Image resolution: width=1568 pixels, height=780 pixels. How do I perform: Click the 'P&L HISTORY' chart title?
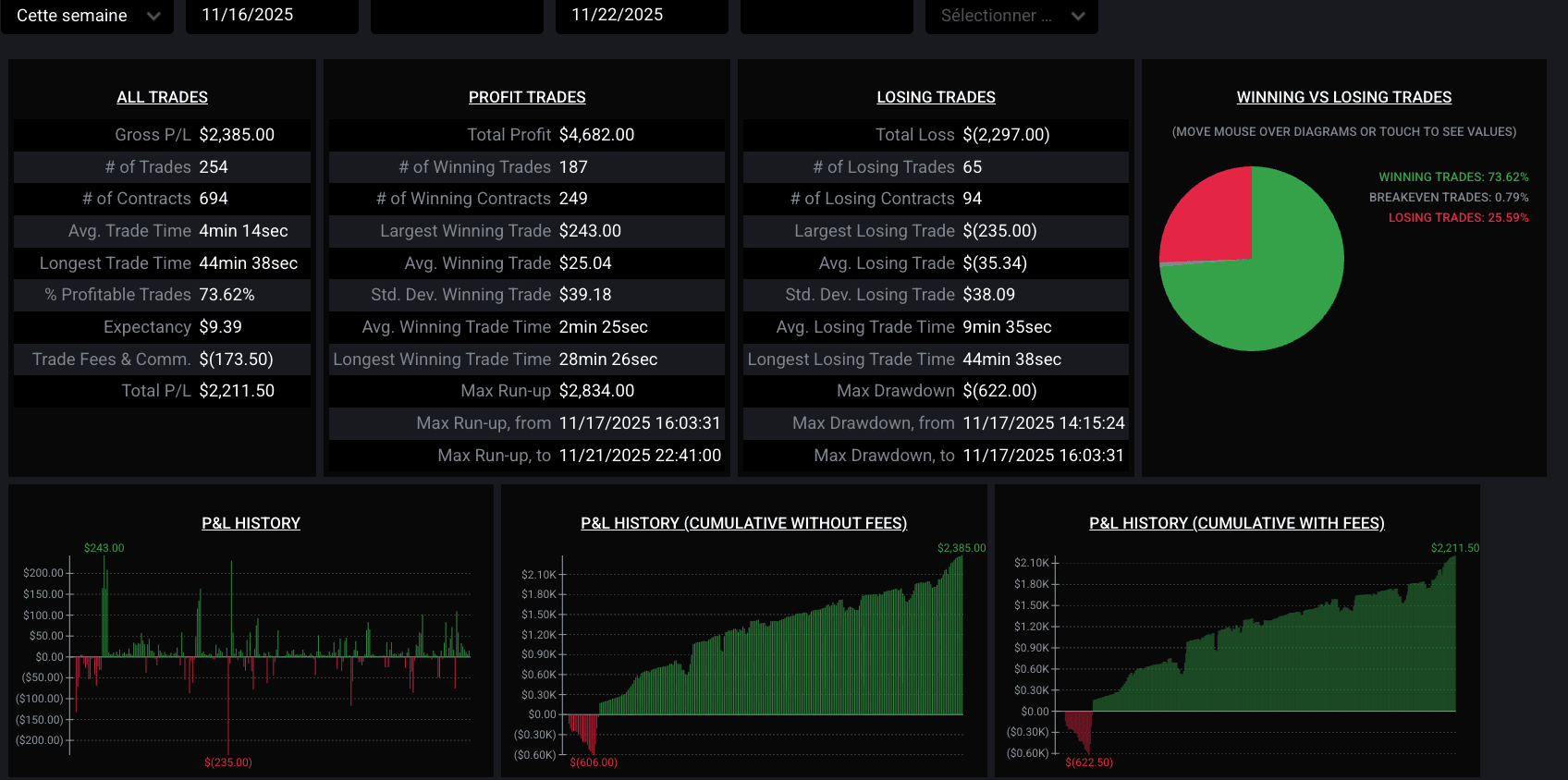click(251, 523)
